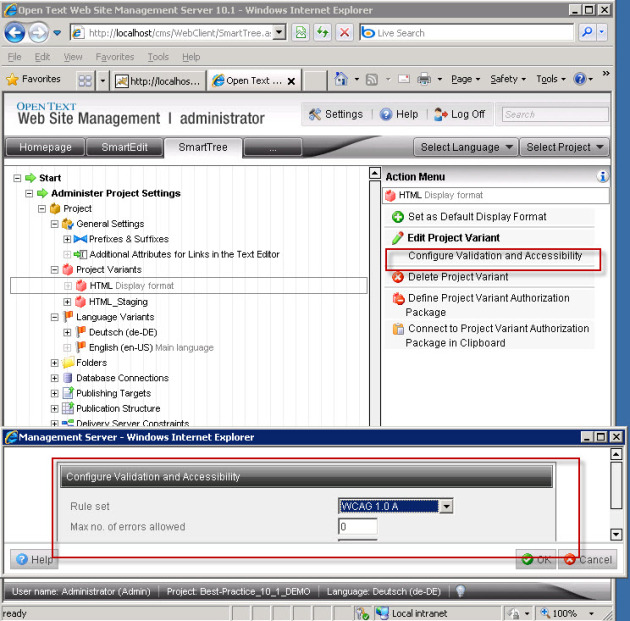630x621 pixels.
Task: Click the Read Mail icon
Action: click(403, 79)
